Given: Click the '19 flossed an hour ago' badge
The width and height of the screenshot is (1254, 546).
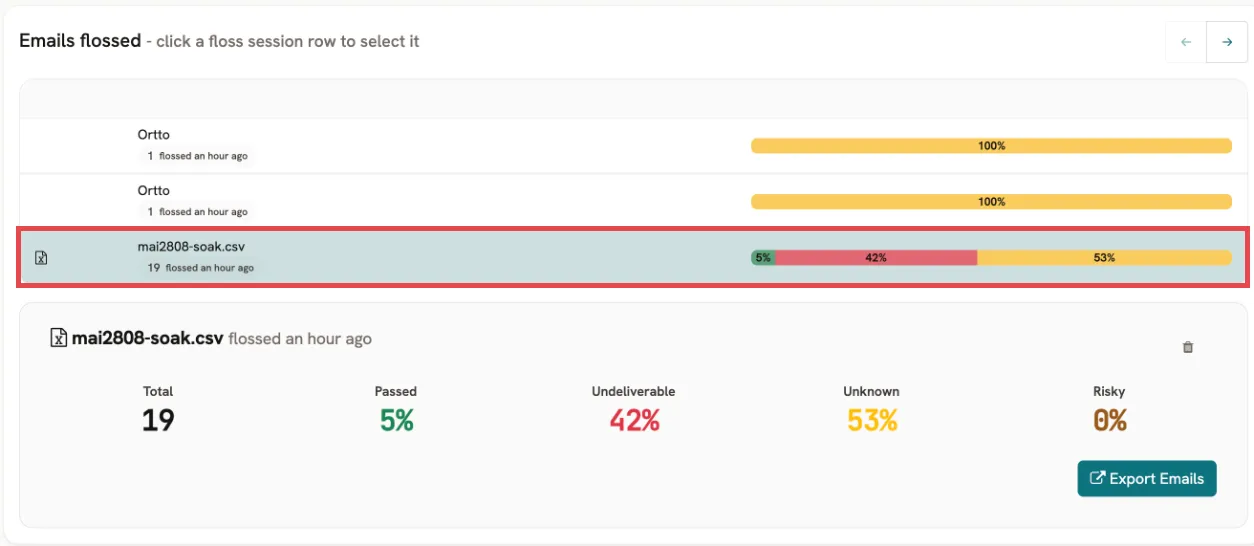Looking at the screenshot, I should pos(200,268).
